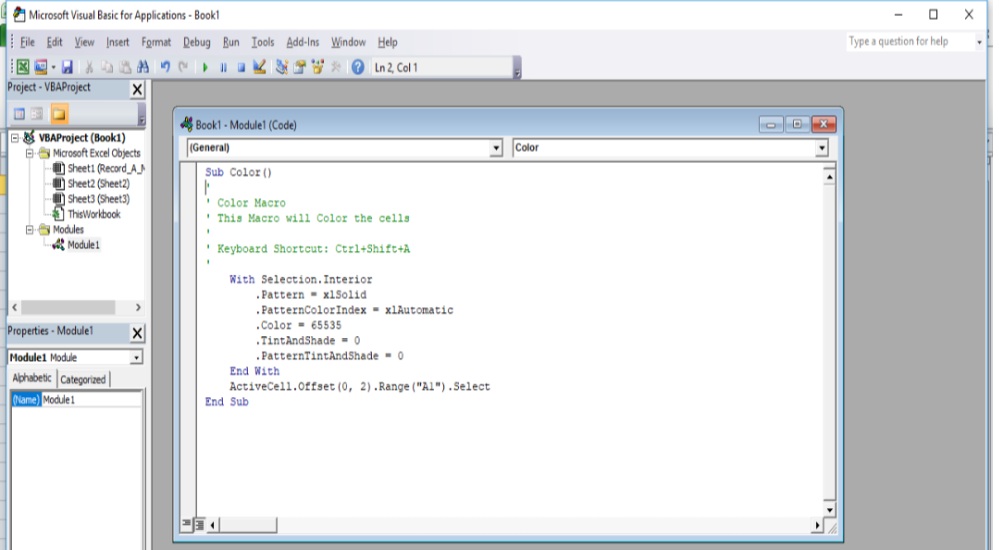Viewport: 999px width, 550px height.
Task: Open the Help menu
Action: click(387, 42)
